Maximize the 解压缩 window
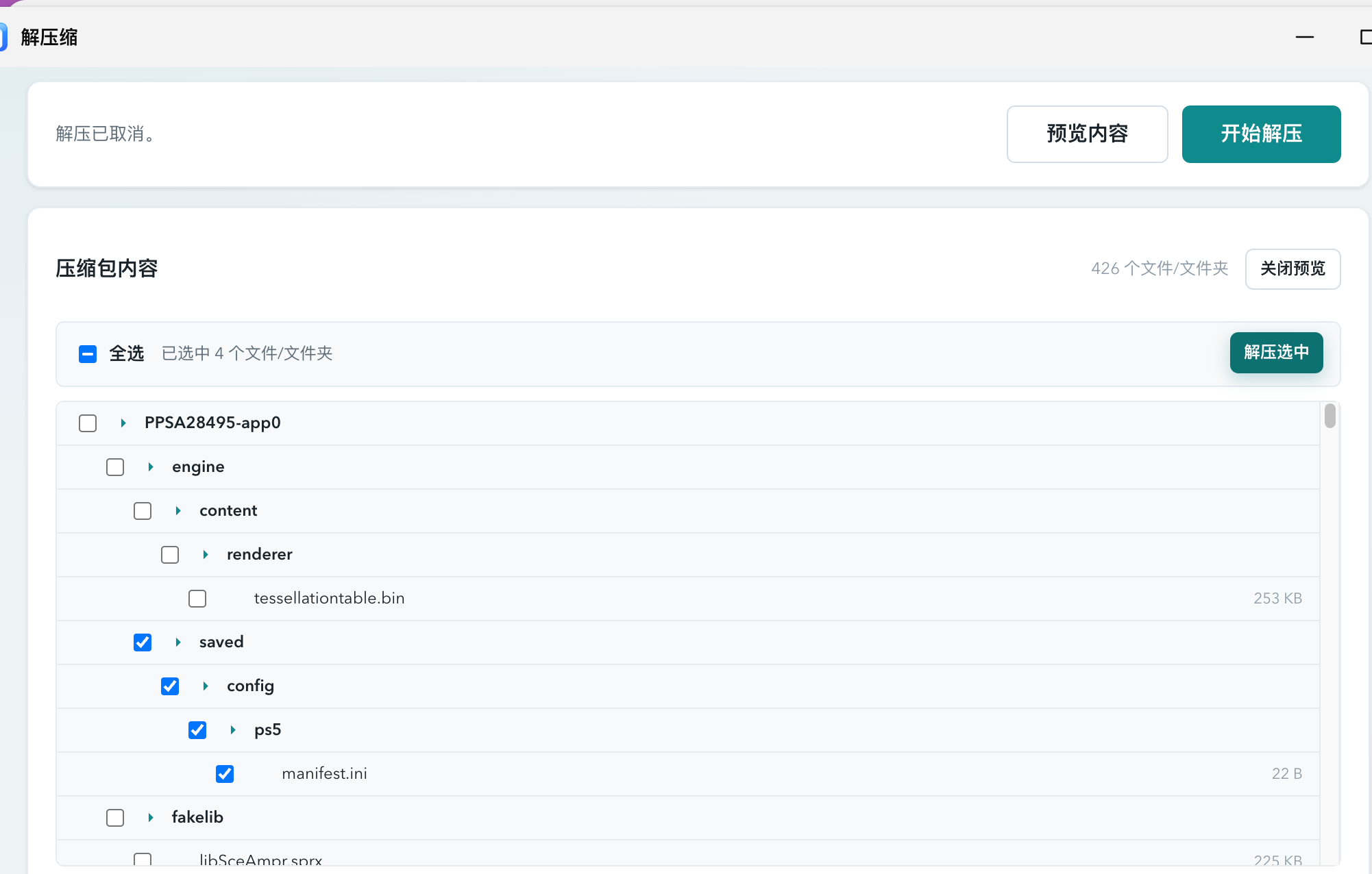 tap(1365, 37)
